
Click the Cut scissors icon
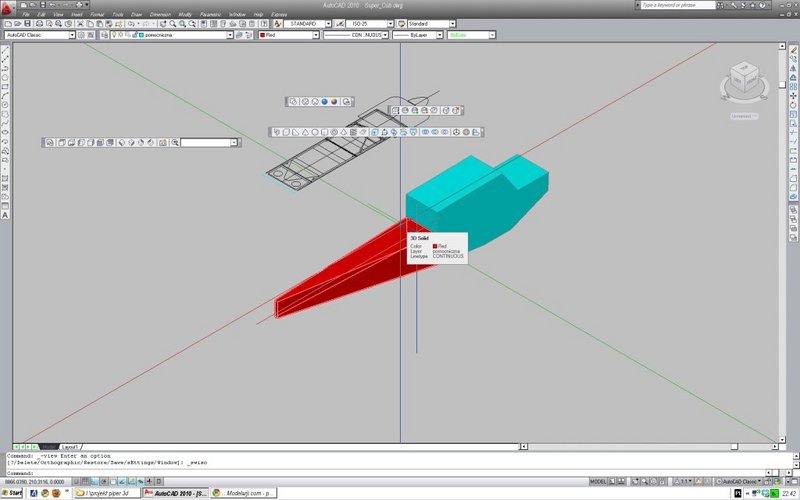click(80, 23)
